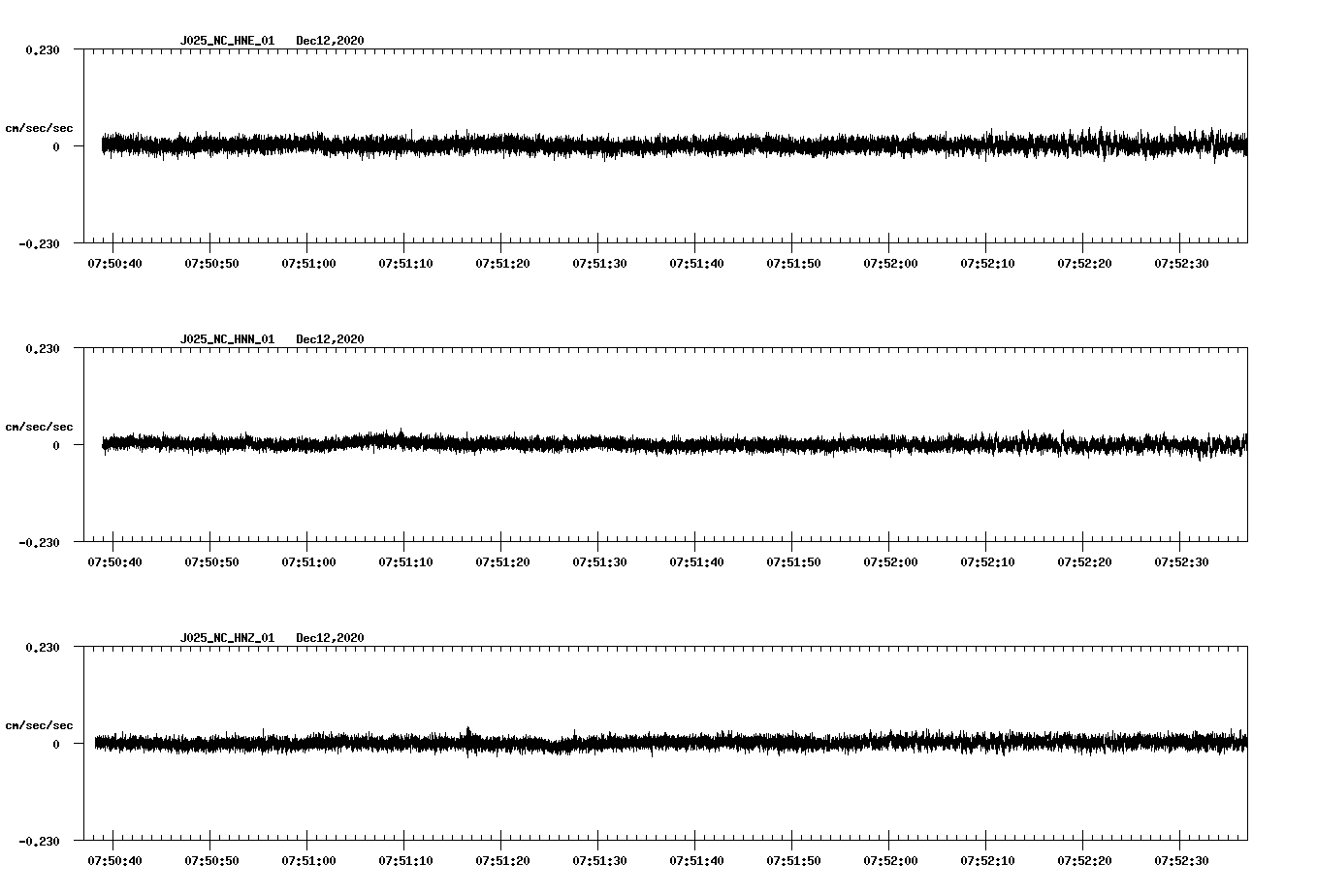Select the J025_NC_HNE_01 channel label
This screenshot has width=1317, height=896.
click(x=226, y=41)
